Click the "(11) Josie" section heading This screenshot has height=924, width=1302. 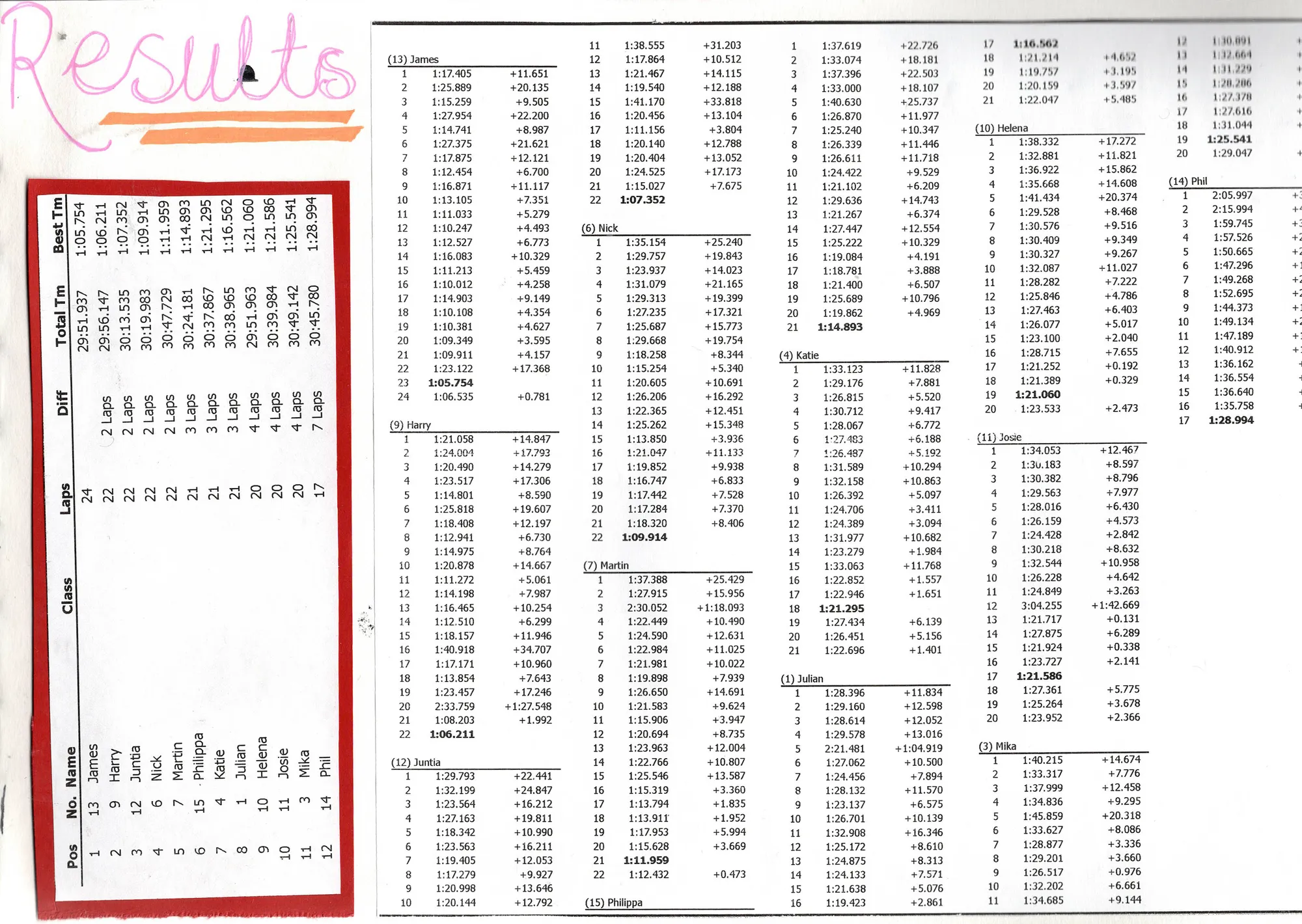pos(999,437)
